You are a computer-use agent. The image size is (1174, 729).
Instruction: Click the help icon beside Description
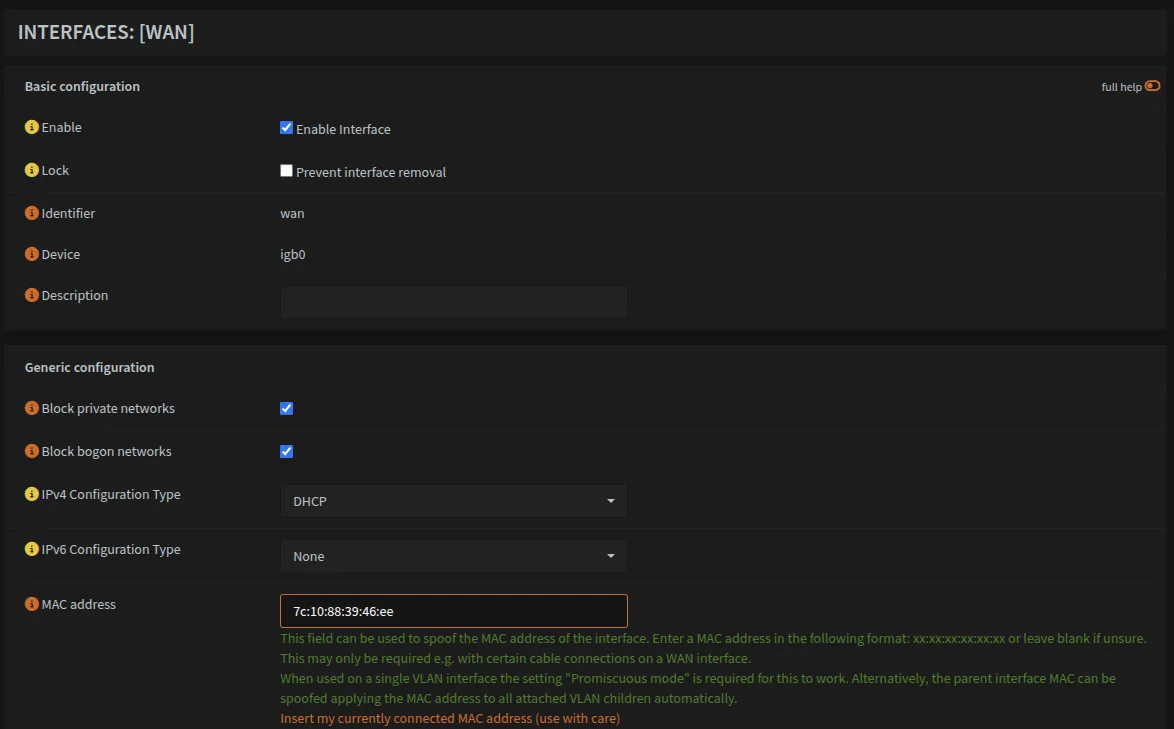(x=32, y=296)
